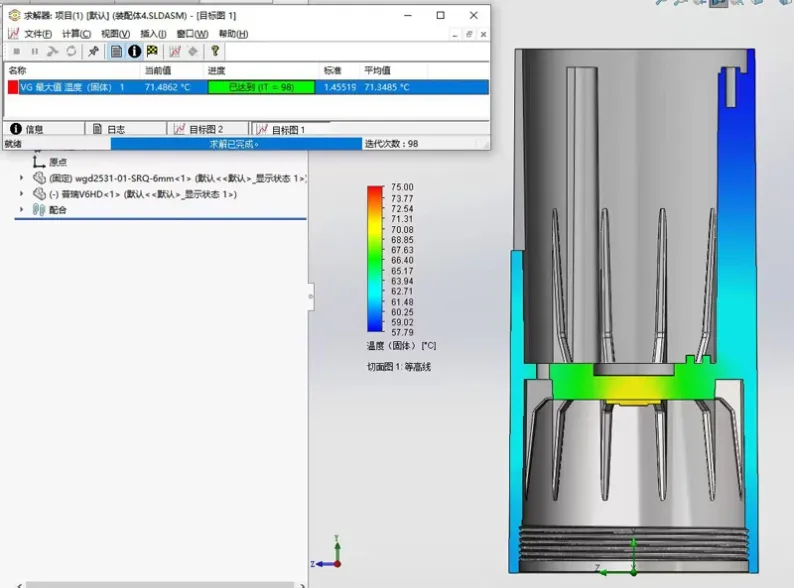The height and width of the screenshot is (588, 794).
Task: Click the goal plot chart toolbar icon
Action: [x=175, y=51]
